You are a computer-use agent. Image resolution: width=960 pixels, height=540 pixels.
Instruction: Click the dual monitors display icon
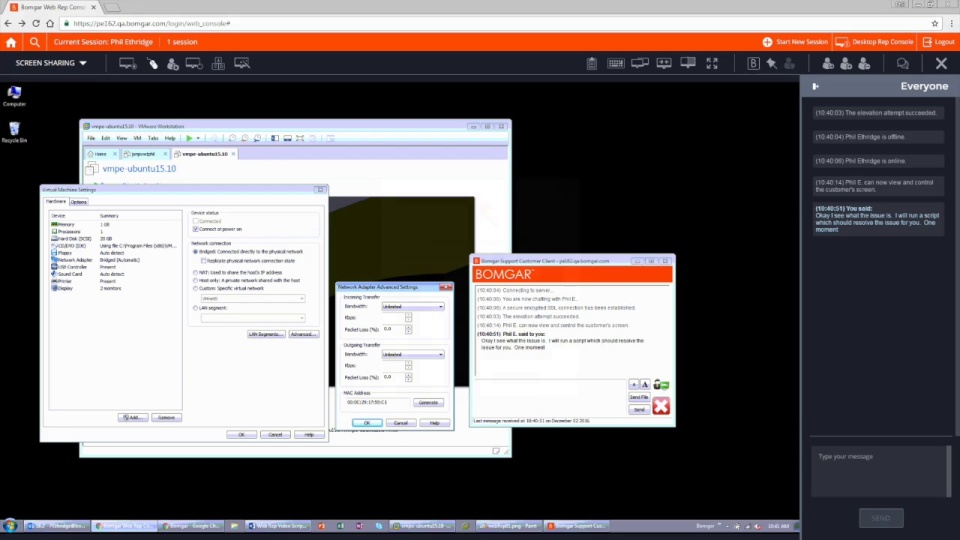point(640,64)
